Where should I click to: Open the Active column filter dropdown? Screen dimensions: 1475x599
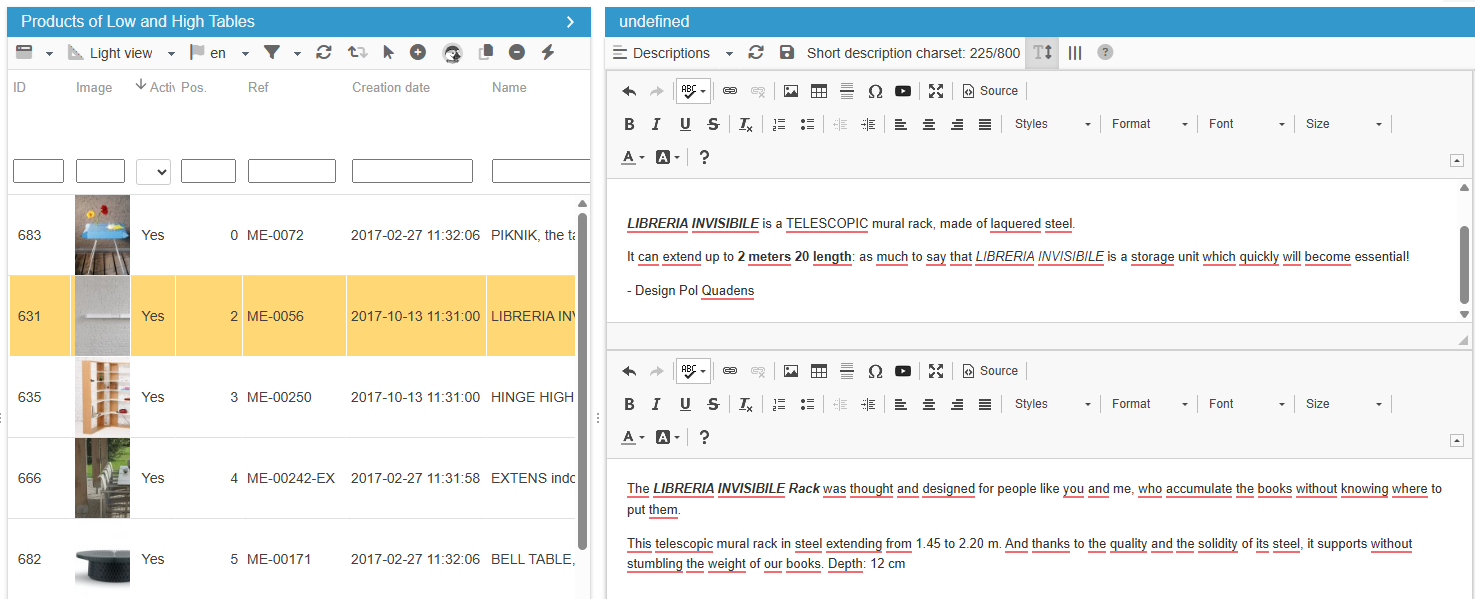pos(153,171)
